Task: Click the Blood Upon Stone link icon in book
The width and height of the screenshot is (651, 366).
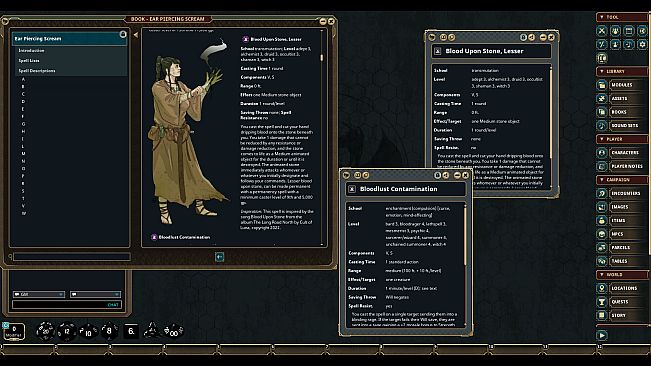Action: tap(245, 39)
